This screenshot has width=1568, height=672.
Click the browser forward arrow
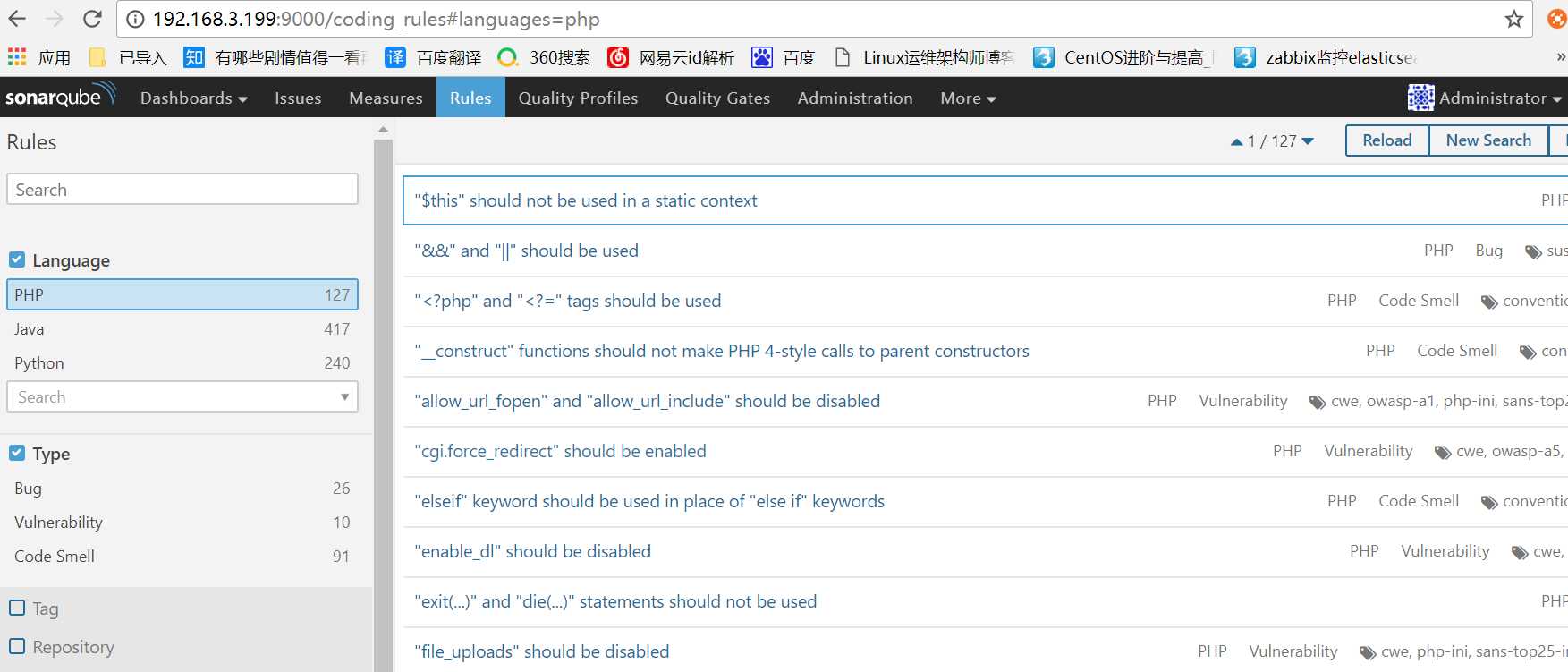coord(55,19)
